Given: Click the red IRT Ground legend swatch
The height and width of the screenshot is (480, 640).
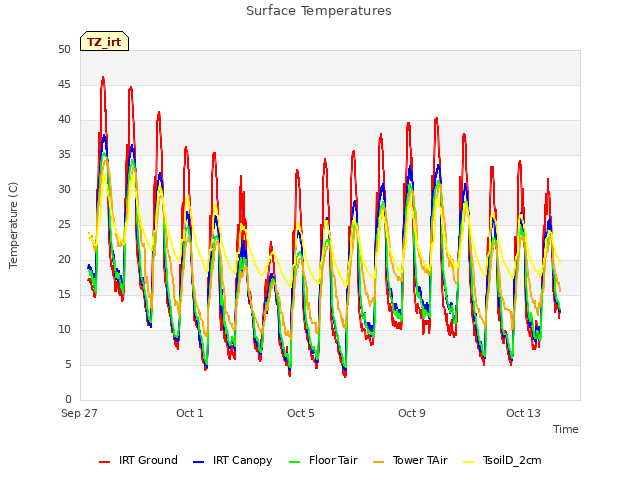Looking at the screenshot, I should pyautogui.click(x=104, y=462).
